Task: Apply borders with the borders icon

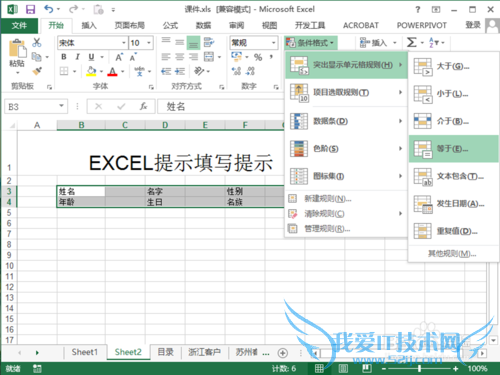Action: point(64,71)
